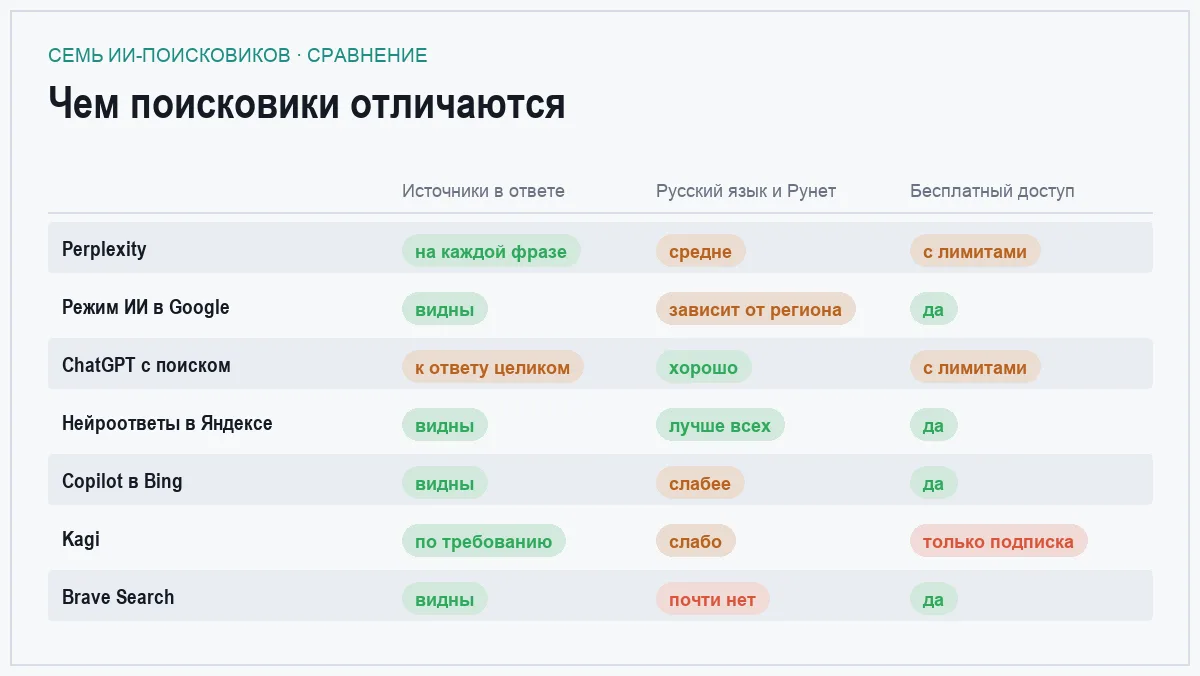Click 'видны' badge in Copilot row
Image resolution: width=1200 pixels, height=676 pixels.
coord(445,483)
